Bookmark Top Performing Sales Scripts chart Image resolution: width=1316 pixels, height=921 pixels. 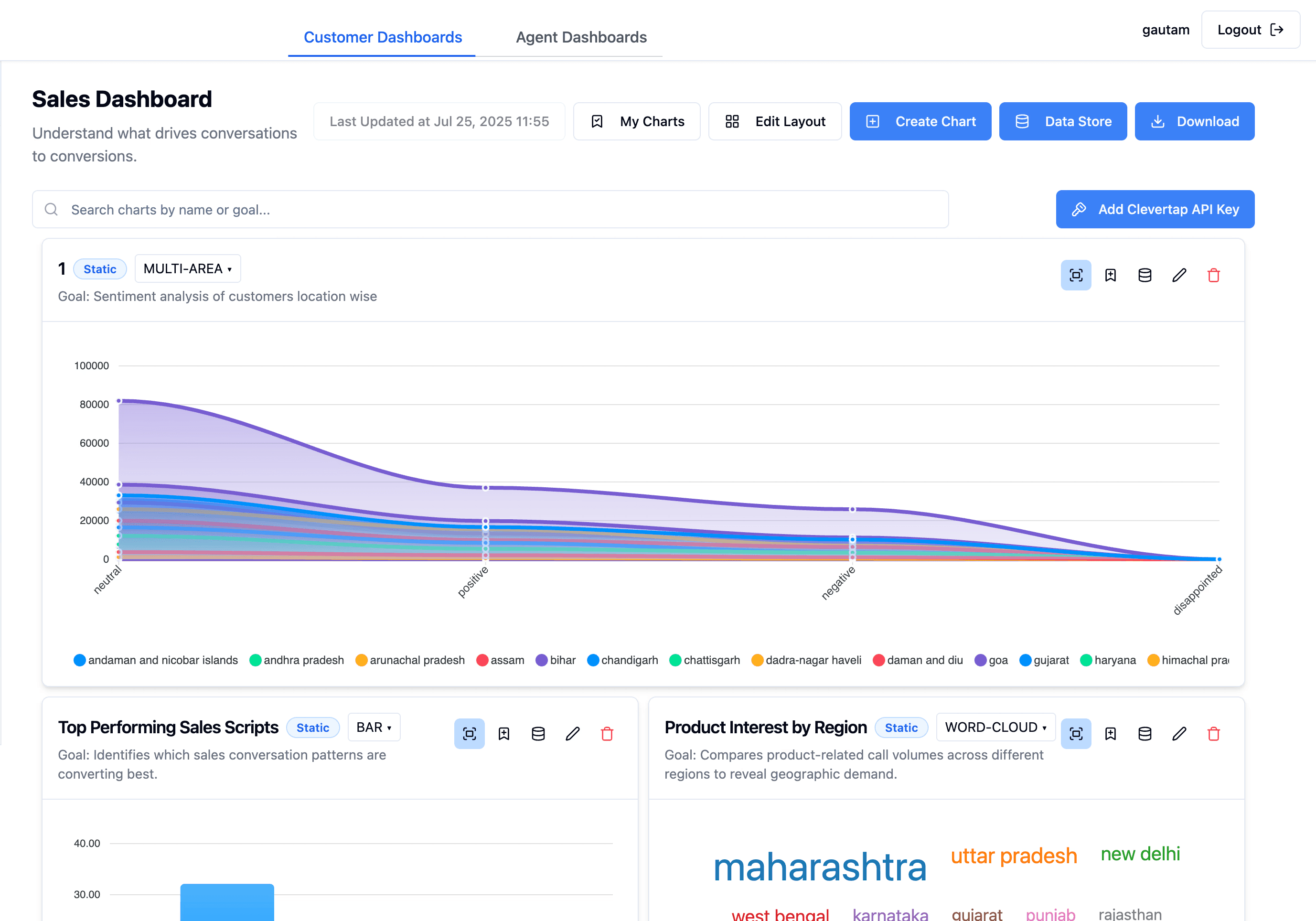click(x=504, y=734)
